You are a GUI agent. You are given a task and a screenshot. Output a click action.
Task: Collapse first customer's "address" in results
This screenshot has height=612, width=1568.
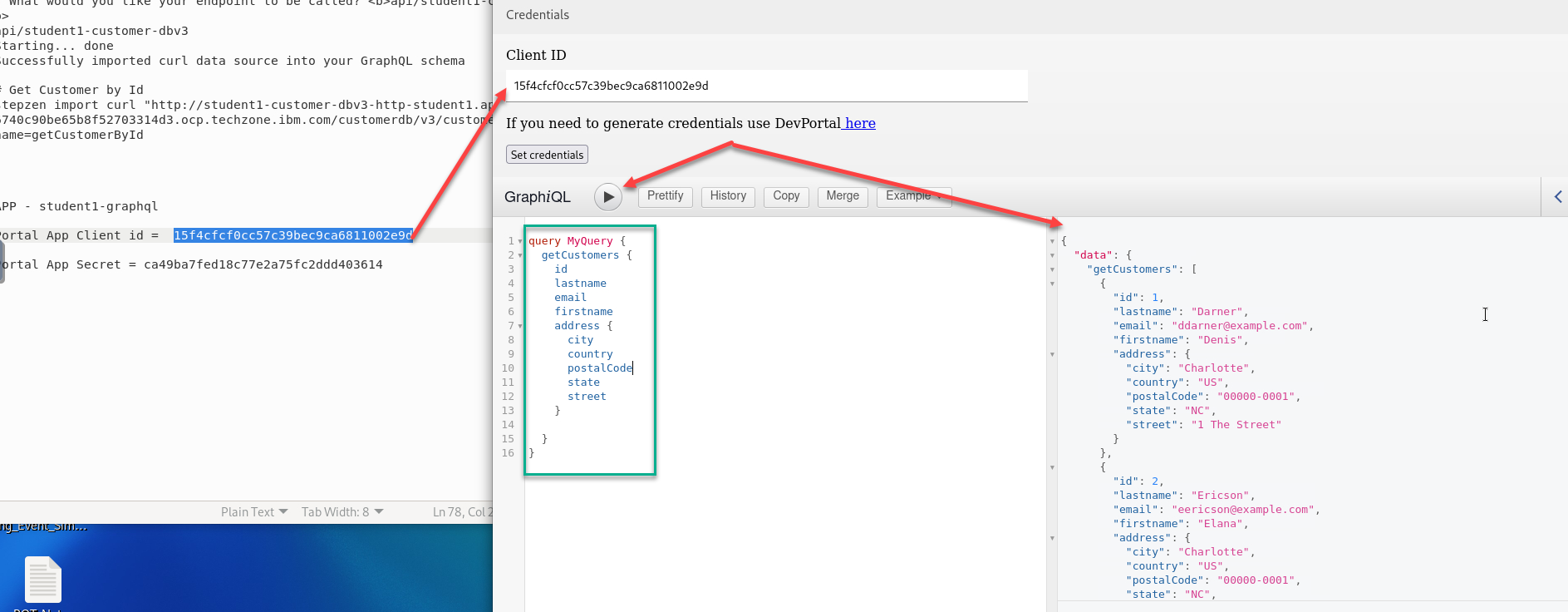1052,354
